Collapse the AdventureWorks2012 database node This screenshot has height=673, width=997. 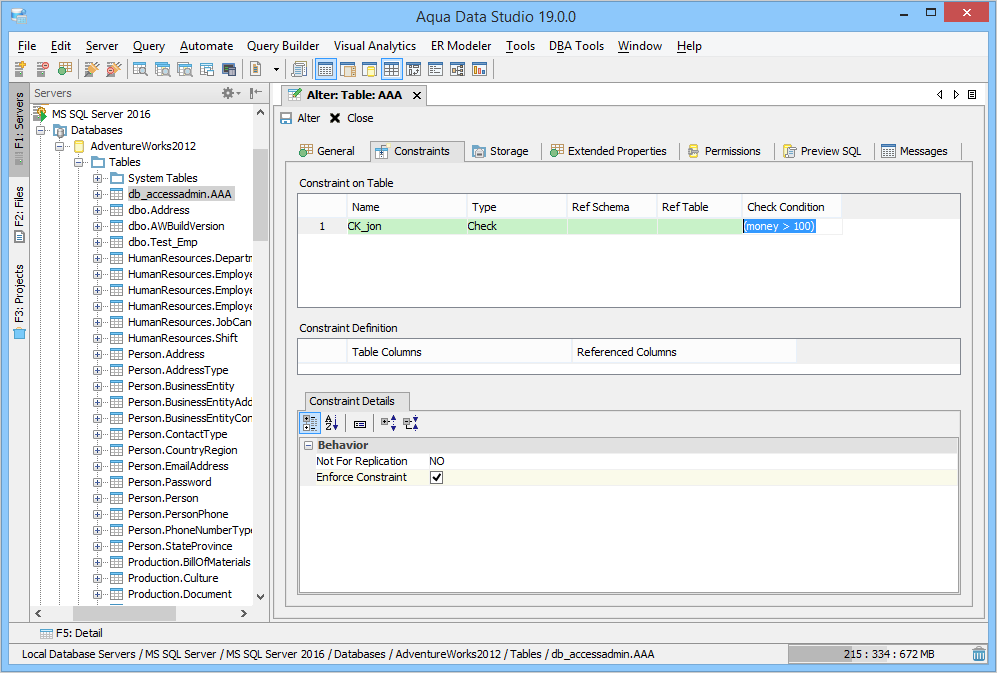point(59,146)
